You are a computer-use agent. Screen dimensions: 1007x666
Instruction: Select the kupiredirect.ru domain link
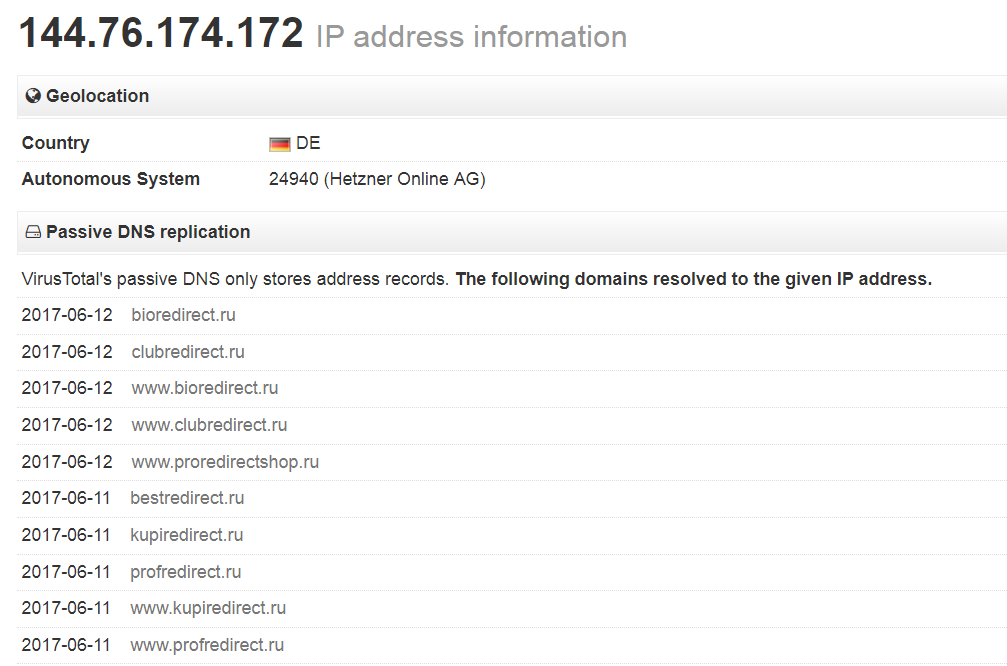pos(186,535)
